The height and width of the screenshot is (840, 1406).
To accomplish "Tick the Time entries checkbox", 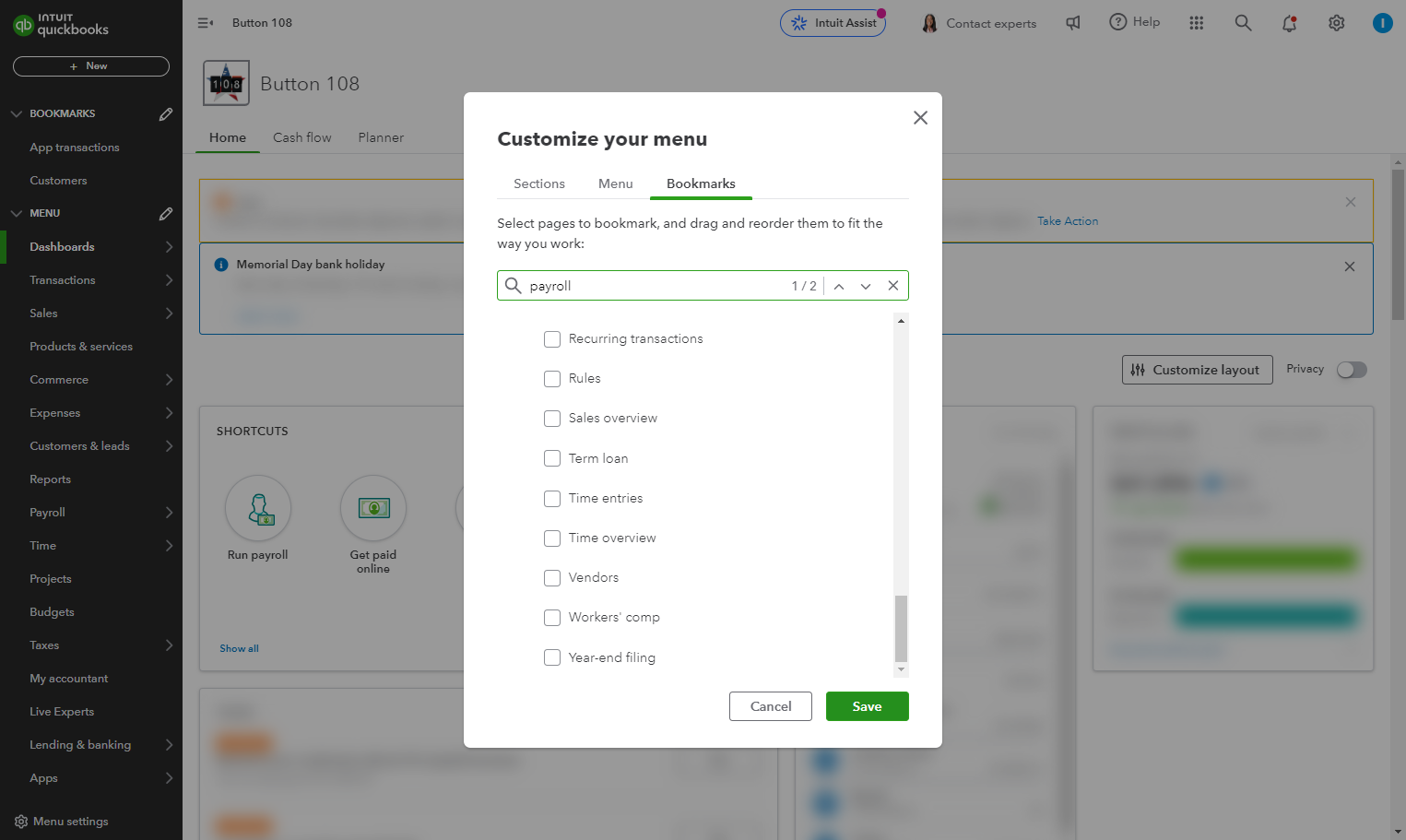I will point(552,499).
